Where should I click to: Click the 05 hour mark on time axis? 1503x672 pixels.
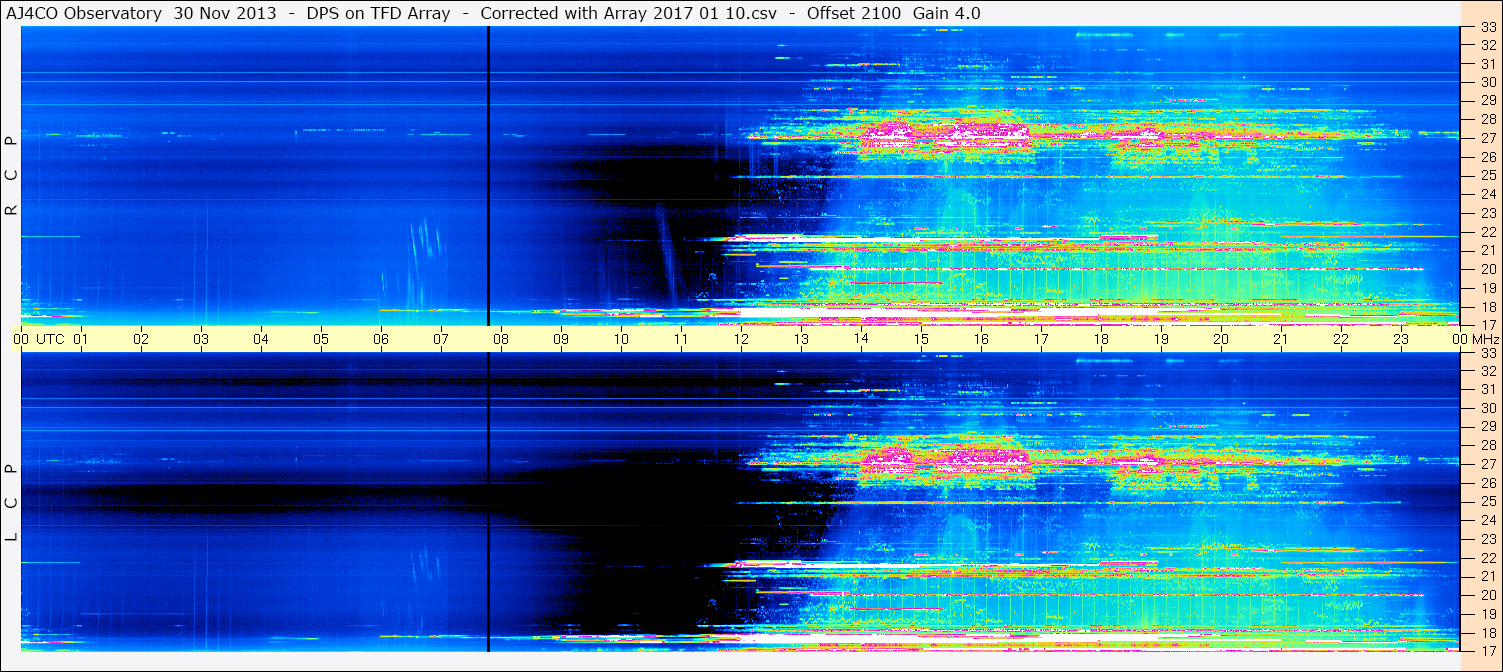(321, 339)
